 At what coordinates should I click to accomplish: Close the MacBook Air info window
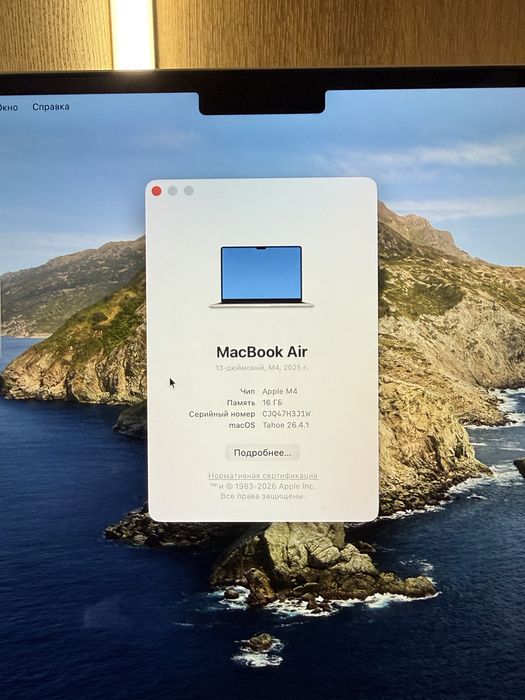pyautogui.click(x=157, y=191)
